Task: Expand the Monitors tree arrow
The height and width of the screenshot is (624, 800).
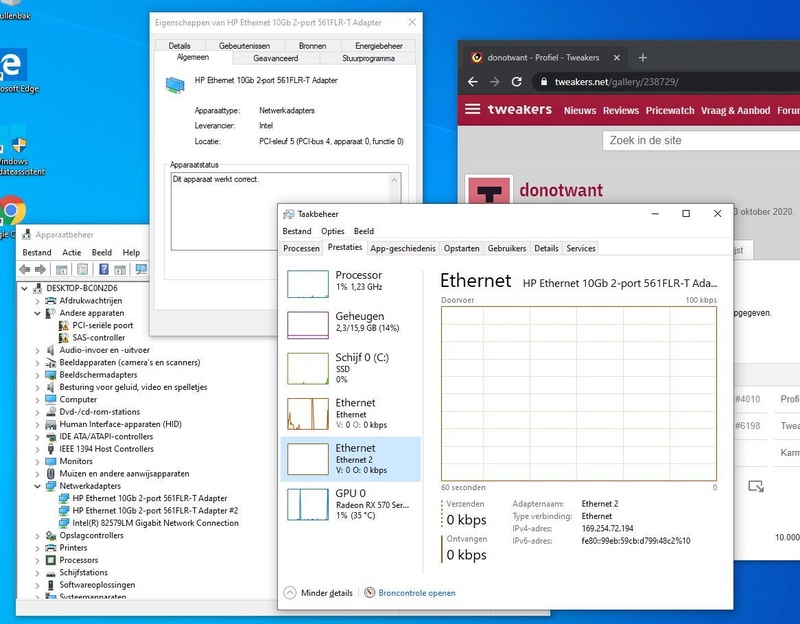Action: pyautogui.click(x=37, y=461)
